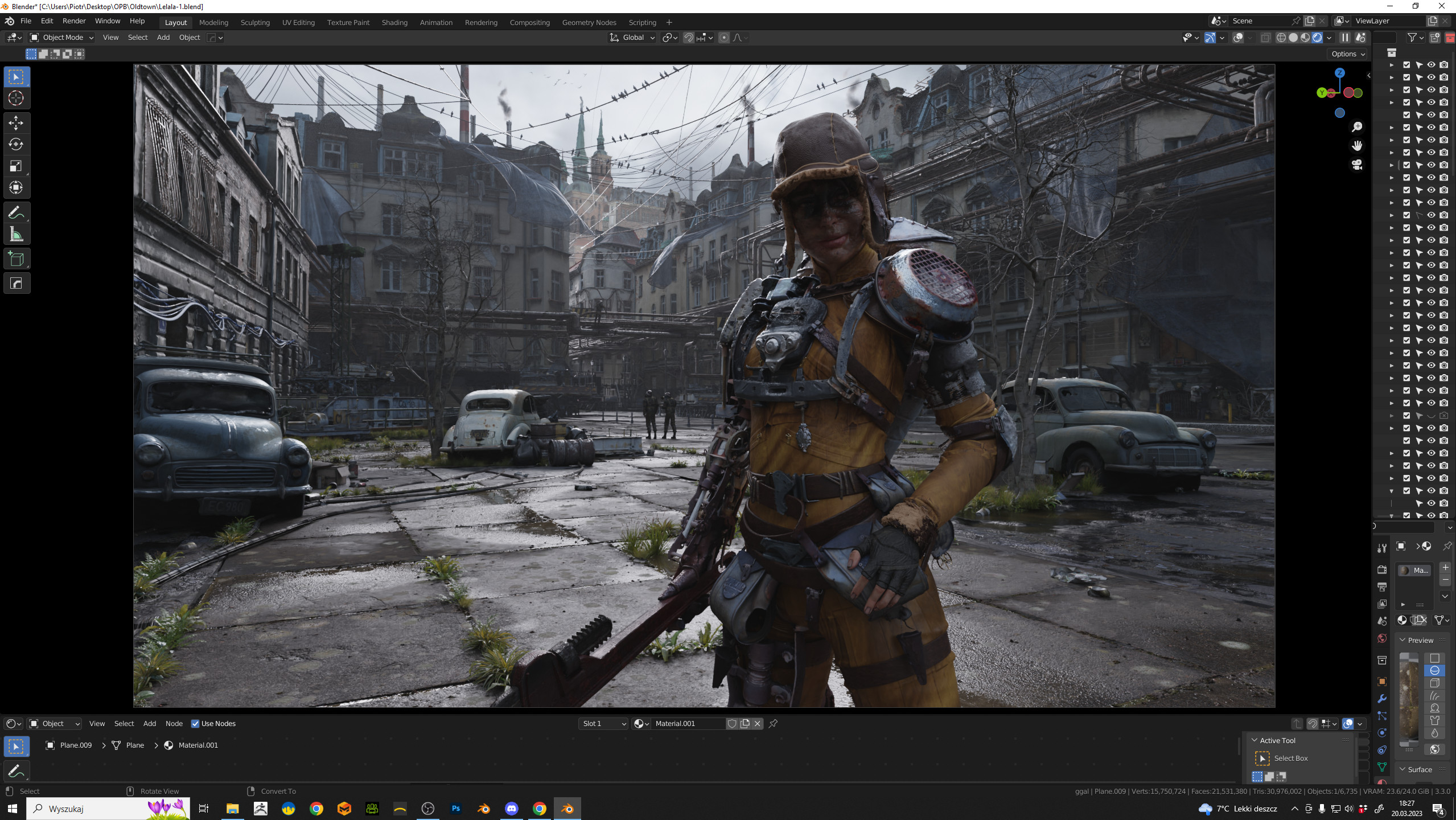Click the Material.001 name field
This screenshot has height=820, width=1456.
tap(688, 724)
